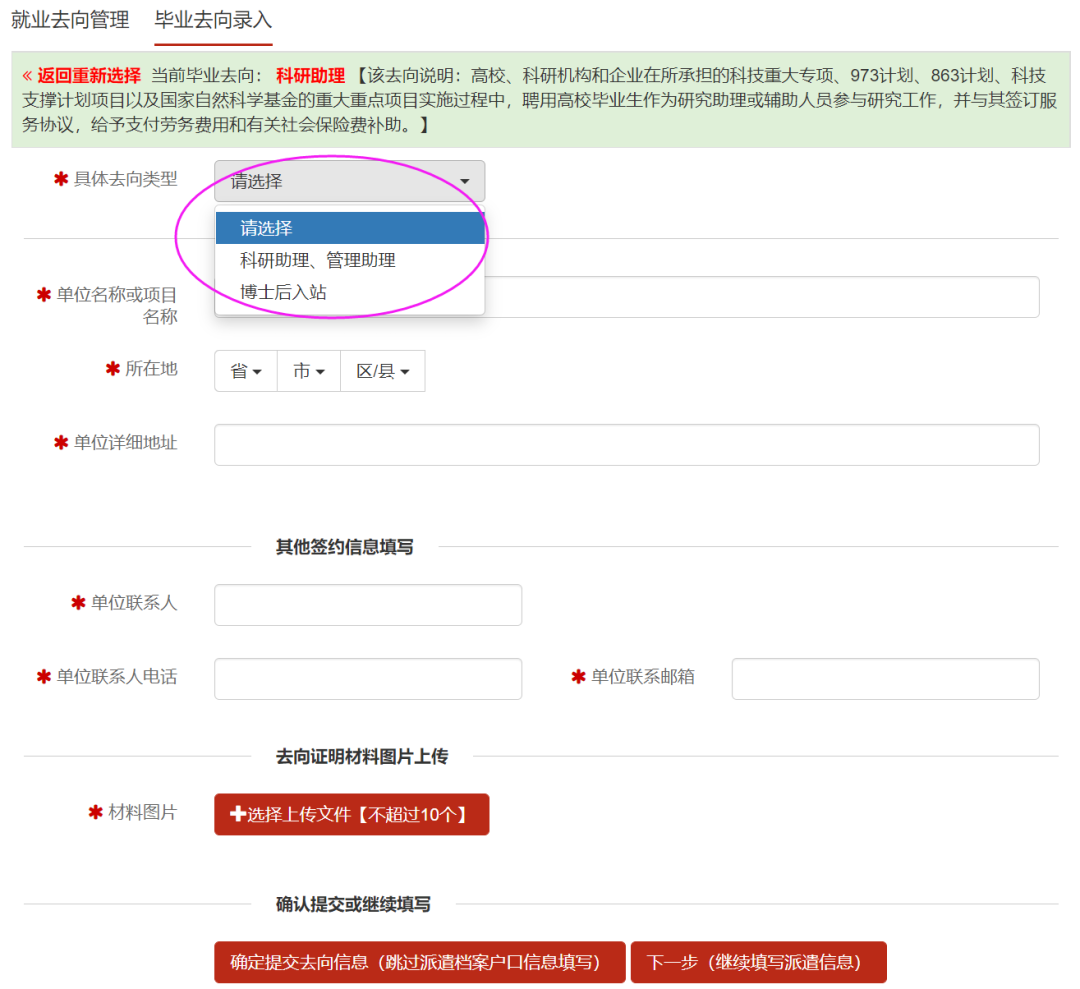Expand the 区/县 district dropdown
The image size is (1080, 989).
[x=382, y=371]
